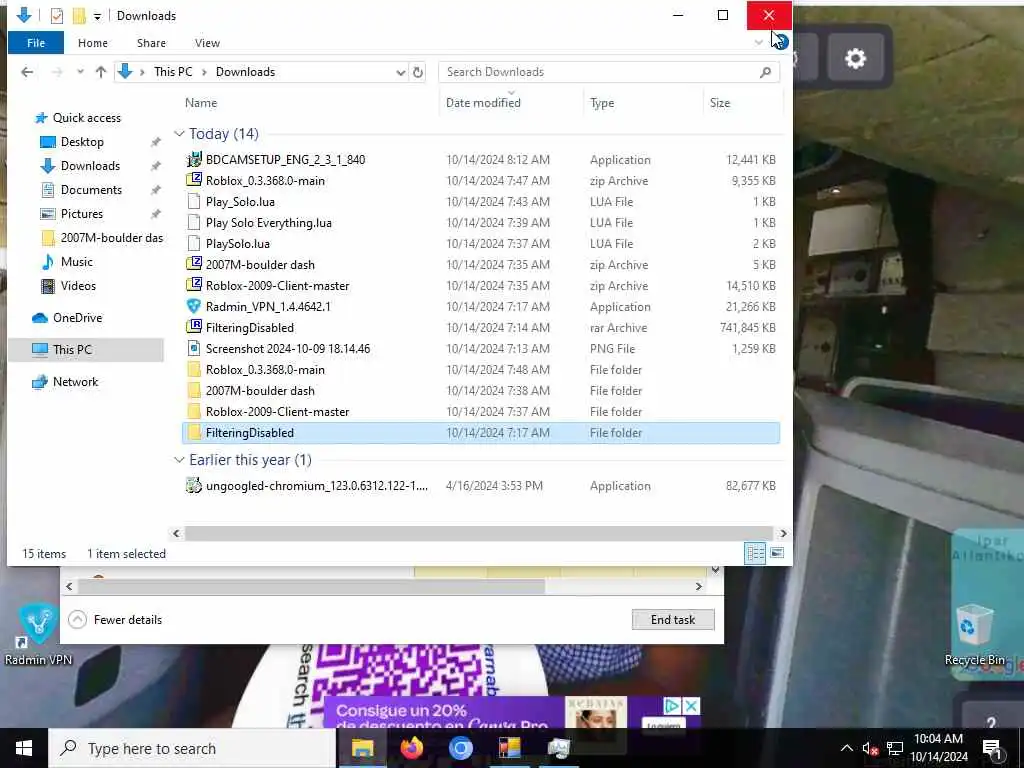
Task: Show hidden system tray icons
Action: tap(846, 748)
